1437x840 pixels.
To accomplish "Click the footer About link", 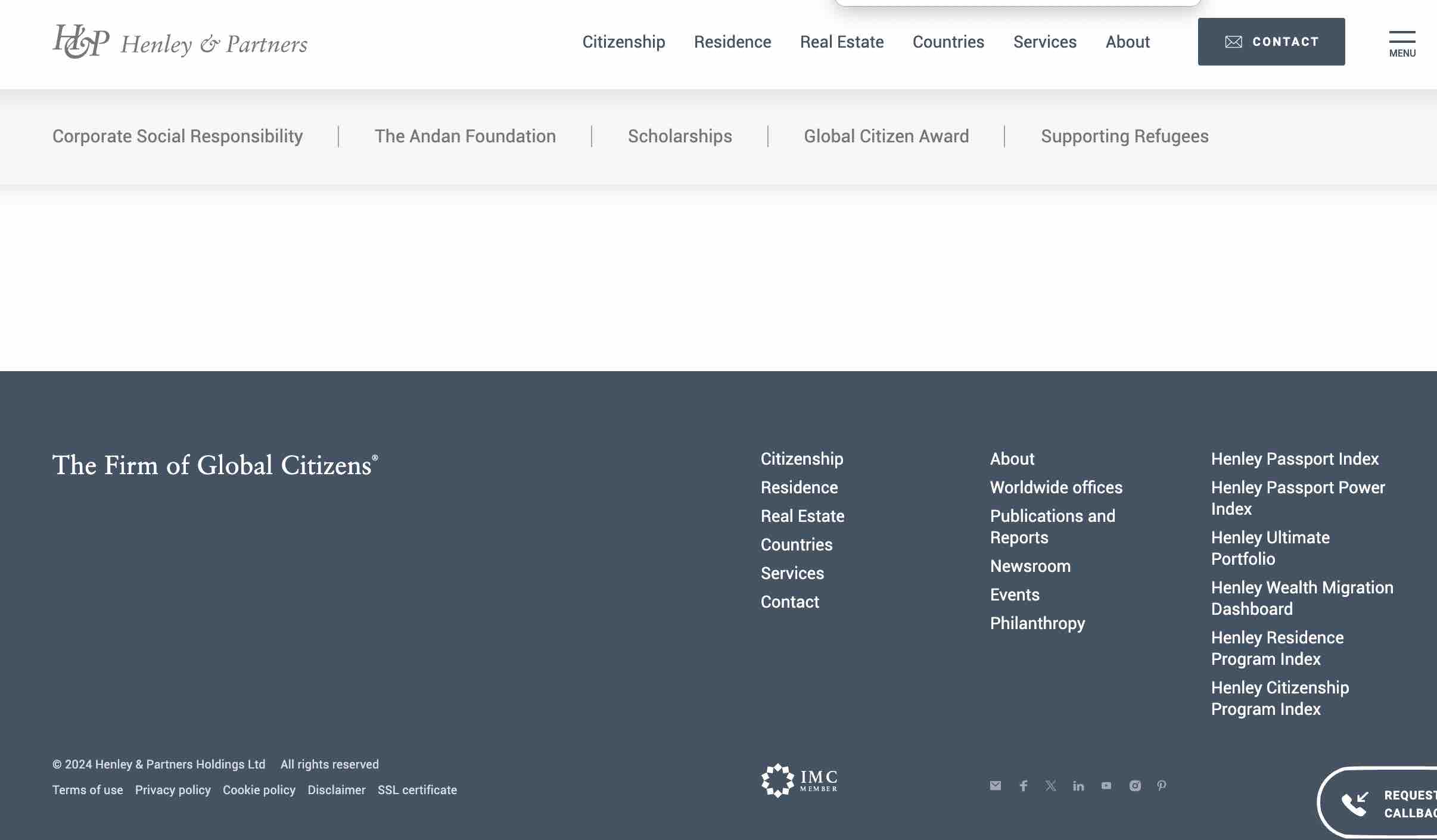I will 1012,459.
